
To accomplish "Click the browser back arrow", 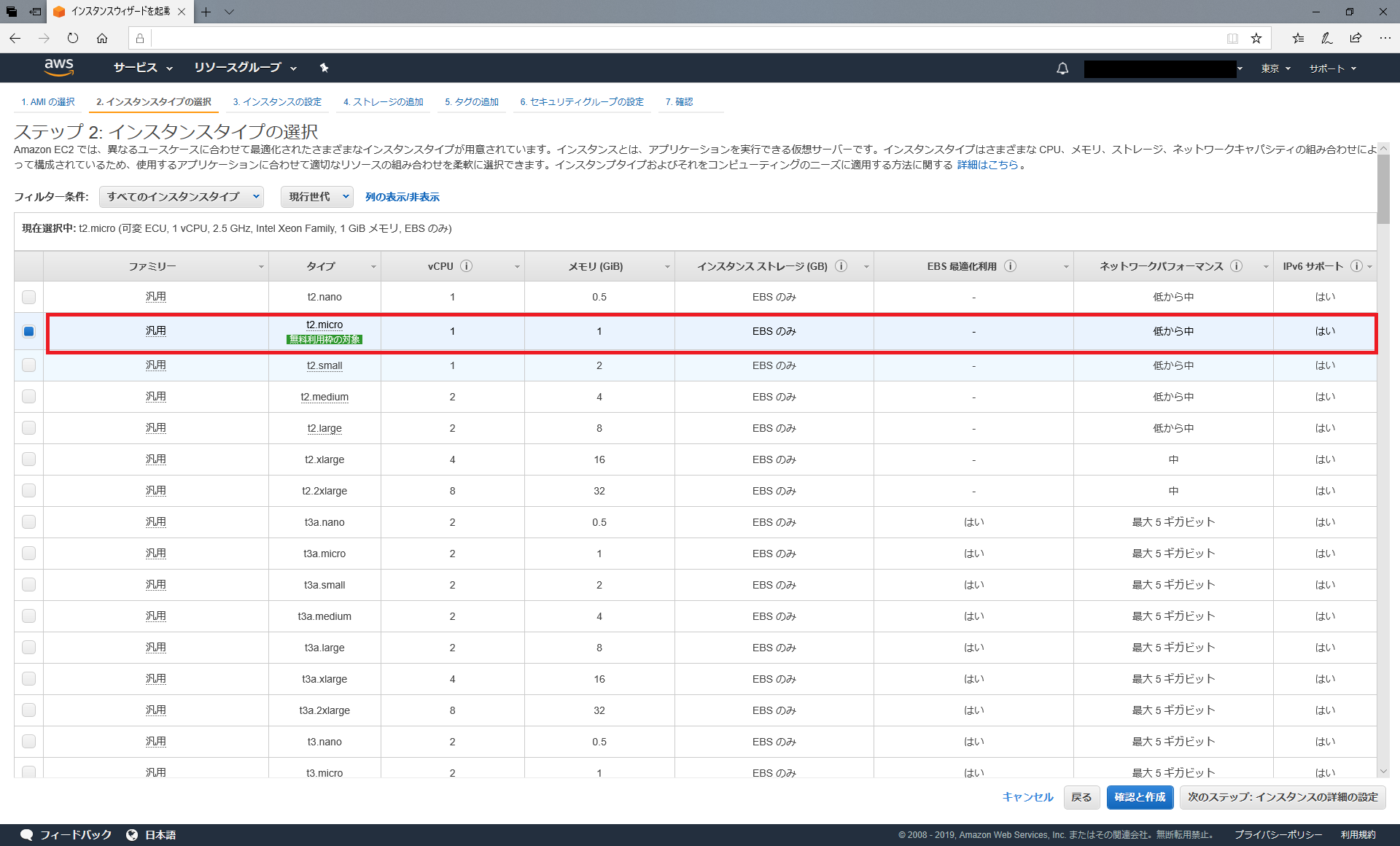I will pyautogui.click(x=15, y=38).
